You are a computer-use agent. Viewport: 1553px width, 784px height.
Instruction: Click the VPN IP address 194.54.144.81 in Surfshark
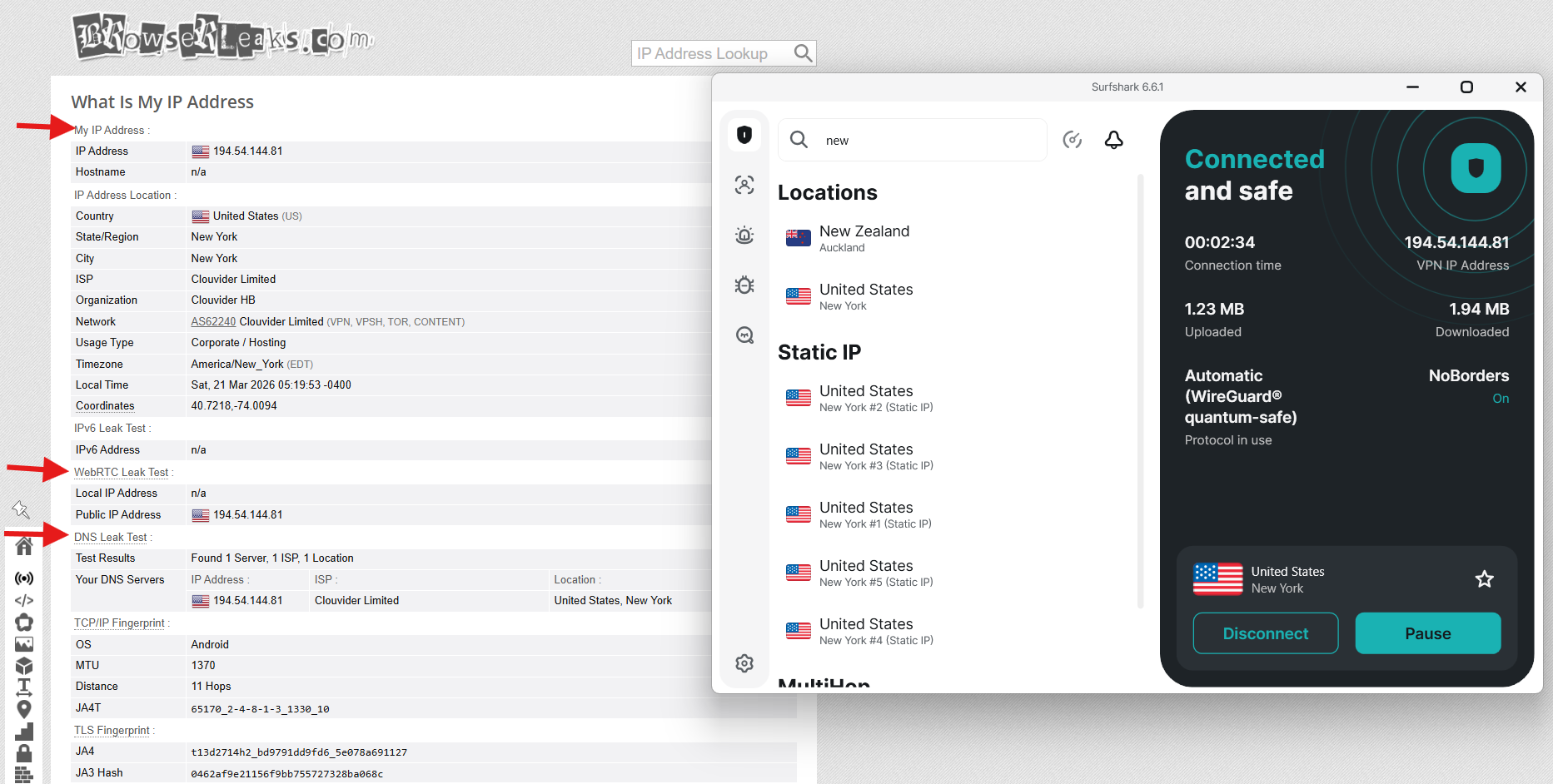coord(1456,242)
